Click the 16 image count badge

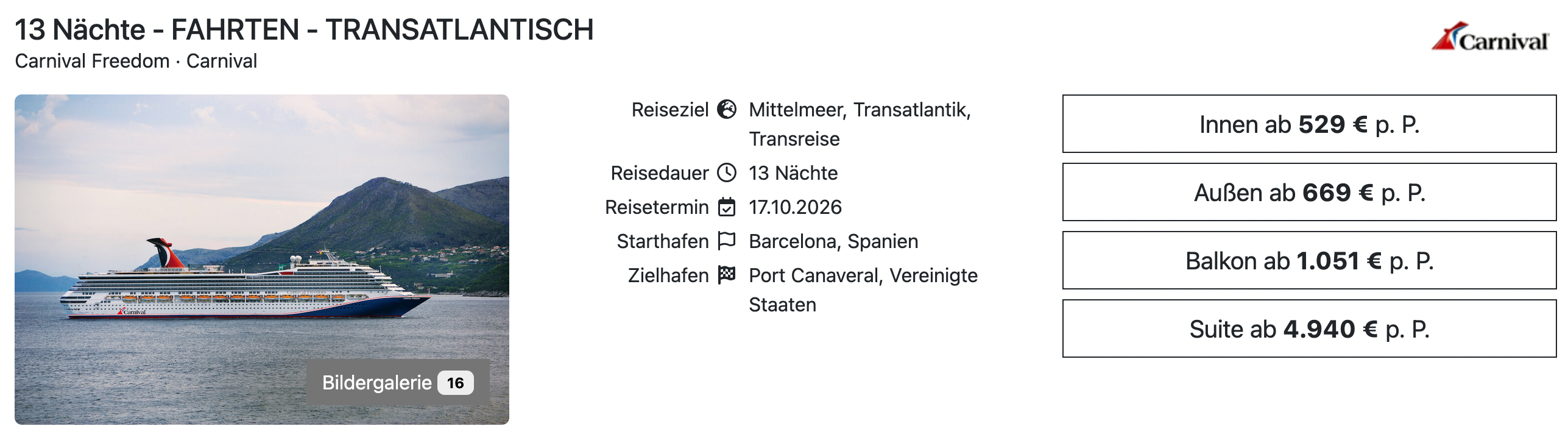point(455,383)
